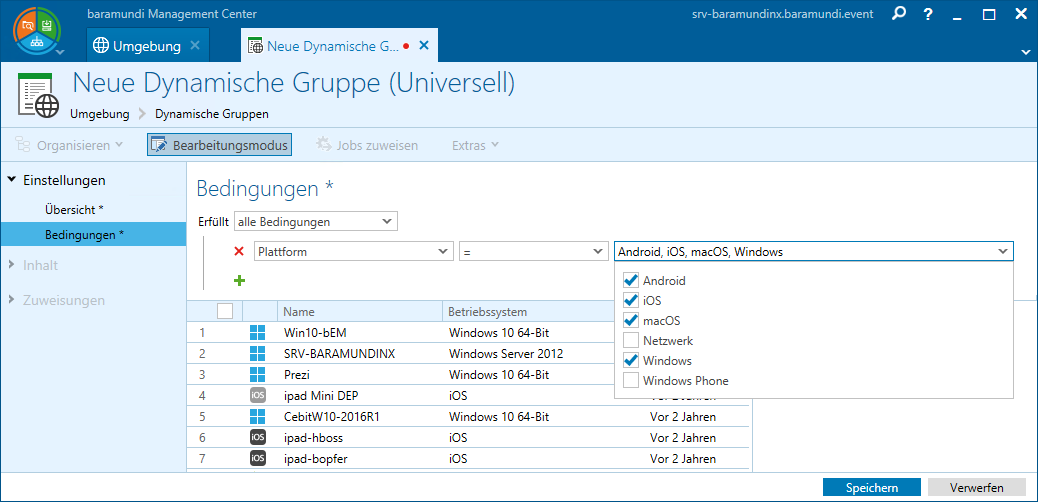Add a new condition with green plus
Screen dimensions: 1038x502
pyautogui.click(x=239, y=281)
